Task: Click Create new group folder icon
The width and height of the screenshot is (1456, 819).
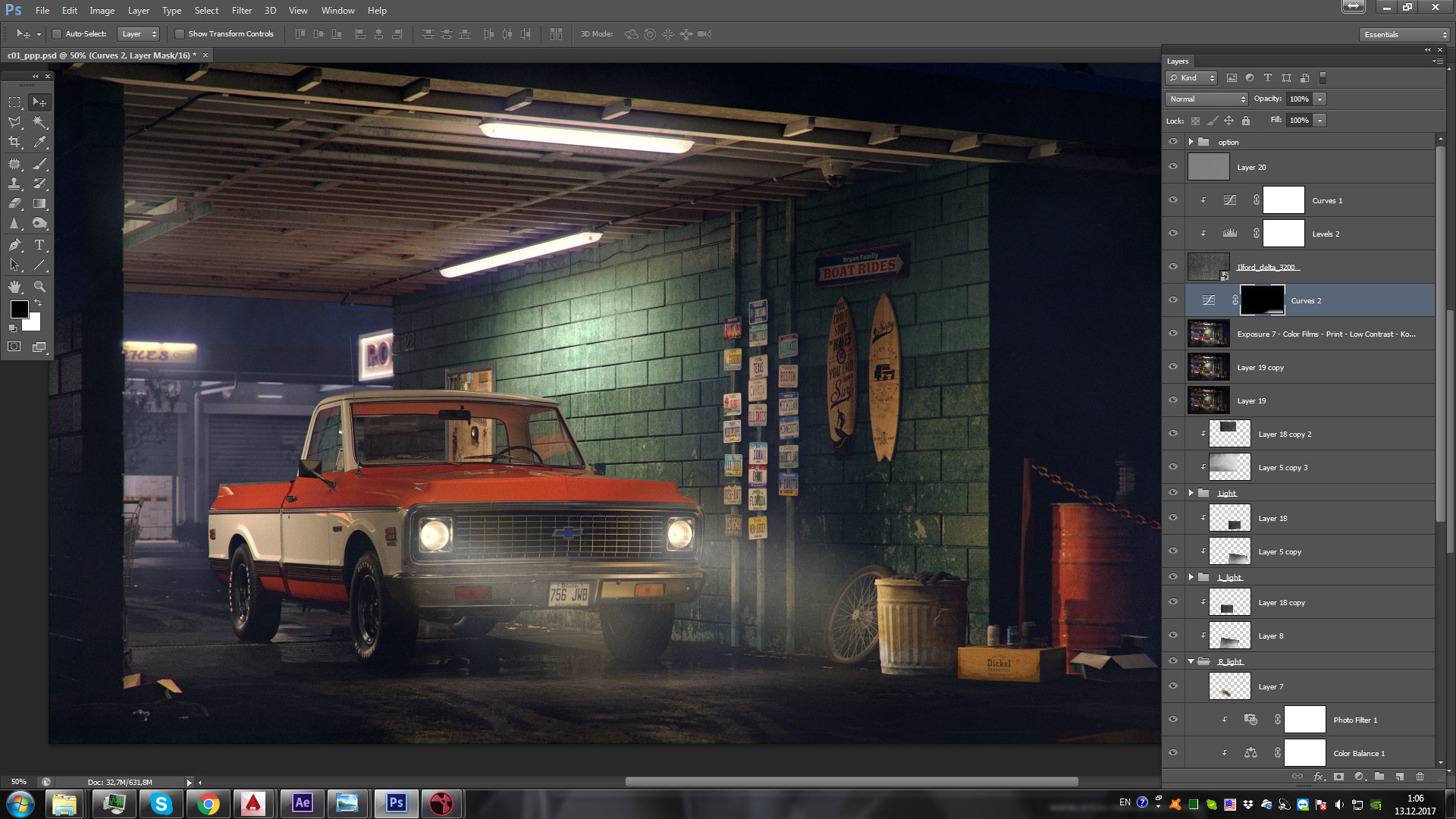Action: pos(1379,777)
